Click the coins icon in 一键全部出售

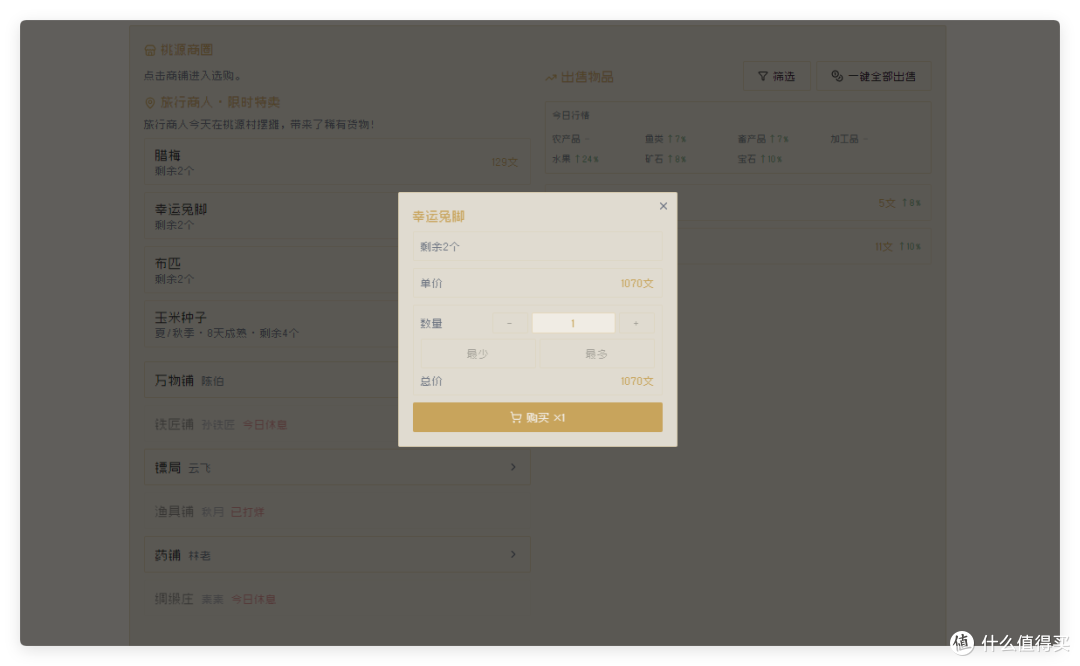pyautogui.click(x=837, y=76)
